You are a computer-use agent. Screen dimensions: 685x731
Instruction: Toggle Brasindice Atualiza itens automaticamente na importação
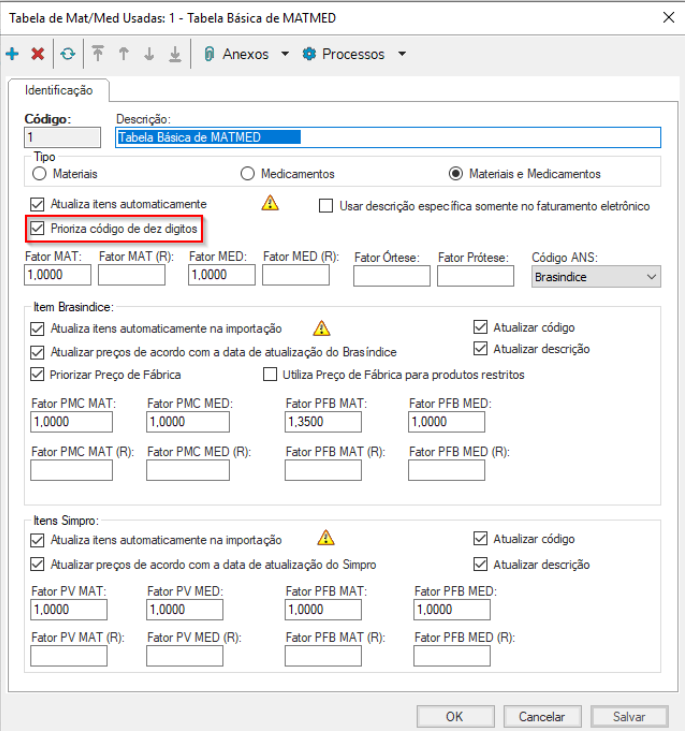37,329
